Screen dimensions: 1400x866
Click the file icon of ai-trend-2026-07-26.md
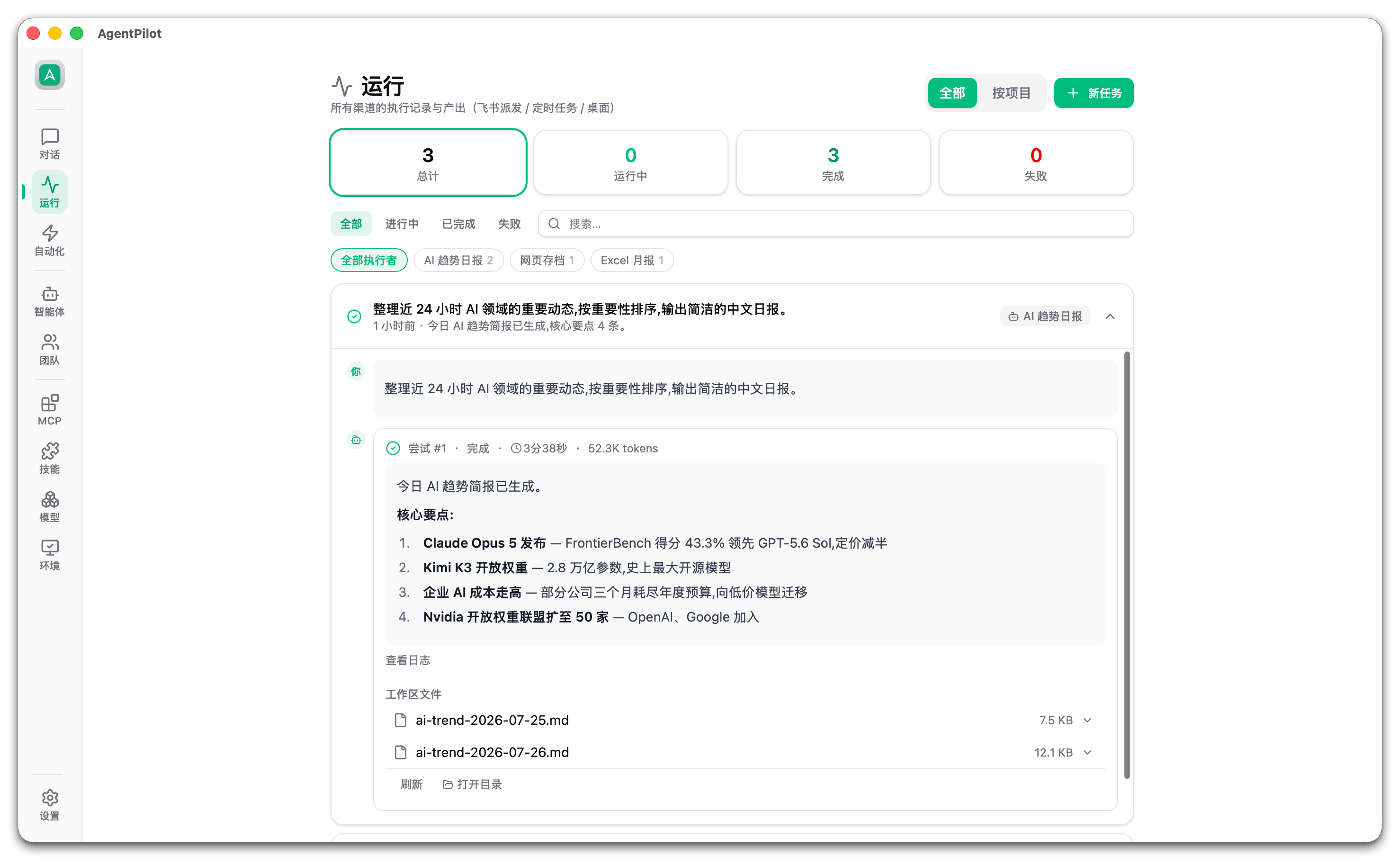tap(401, 752)
